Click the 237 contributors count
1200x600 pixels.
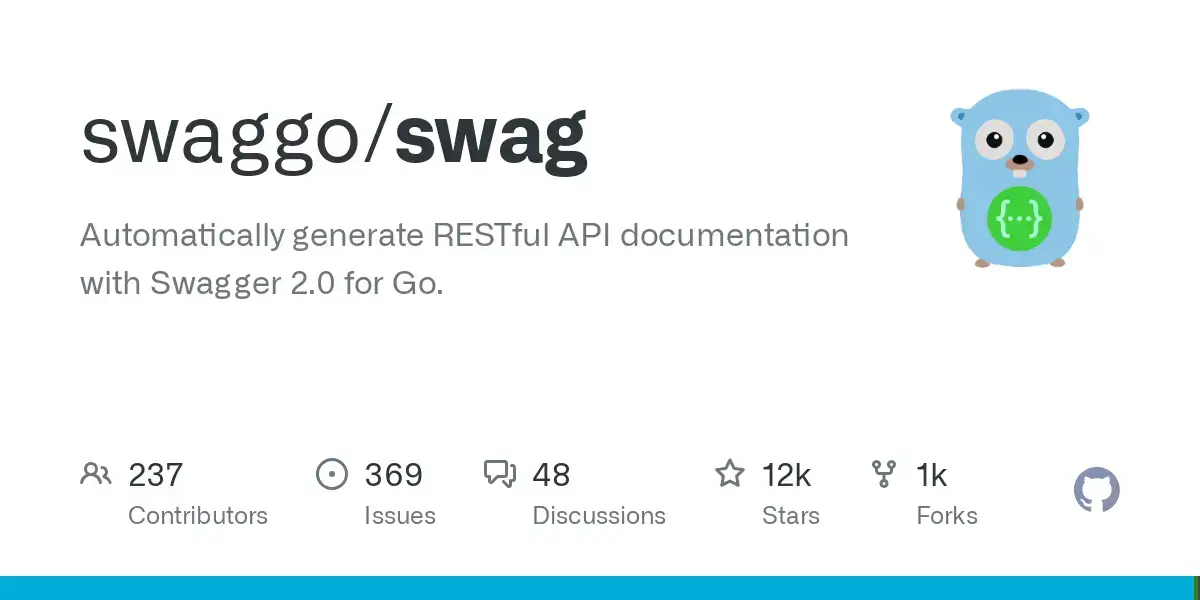pyautogui.click(x=156, y=474)
